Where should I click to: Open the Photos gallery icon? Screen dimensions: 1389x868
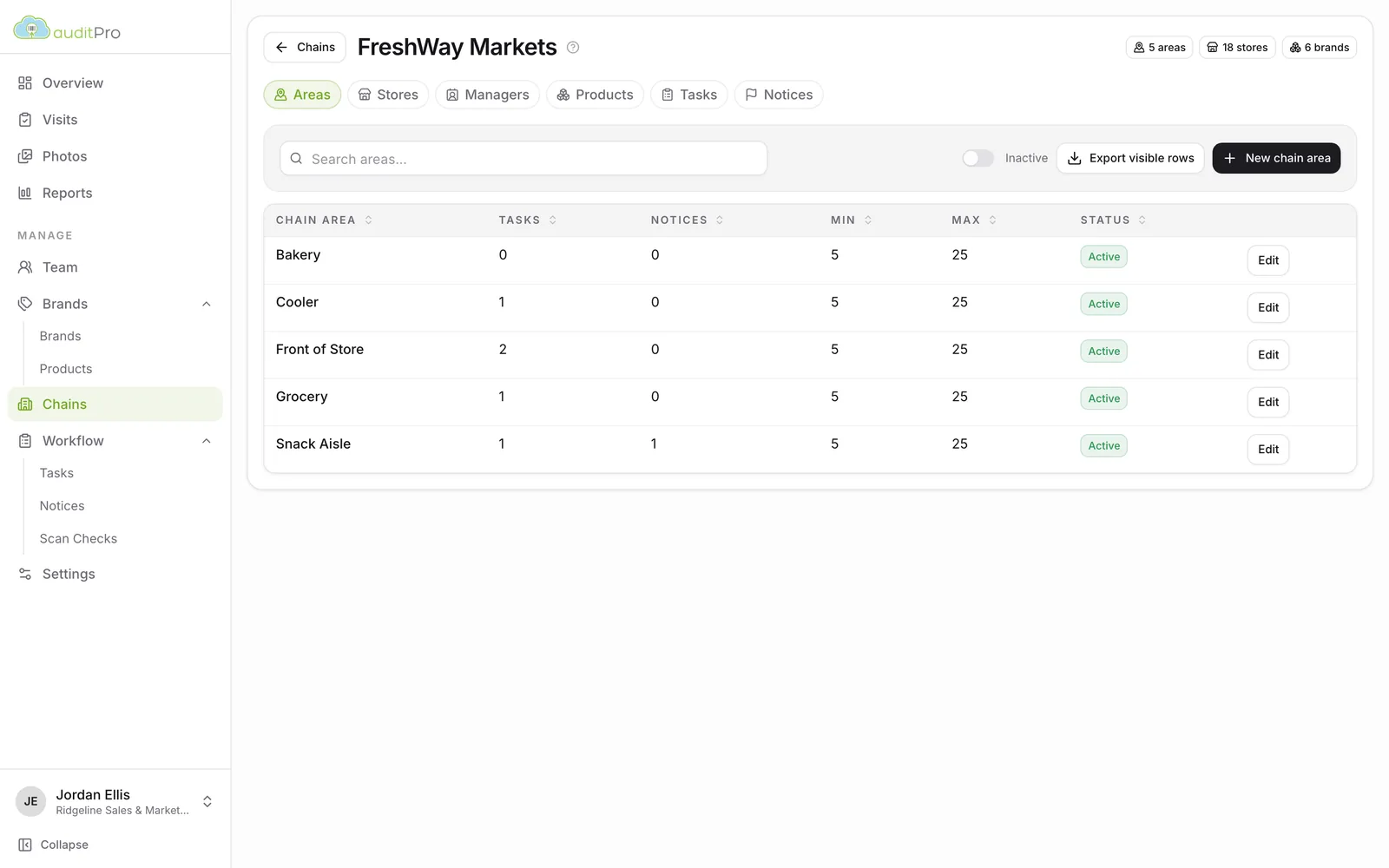tap(25, 156)
